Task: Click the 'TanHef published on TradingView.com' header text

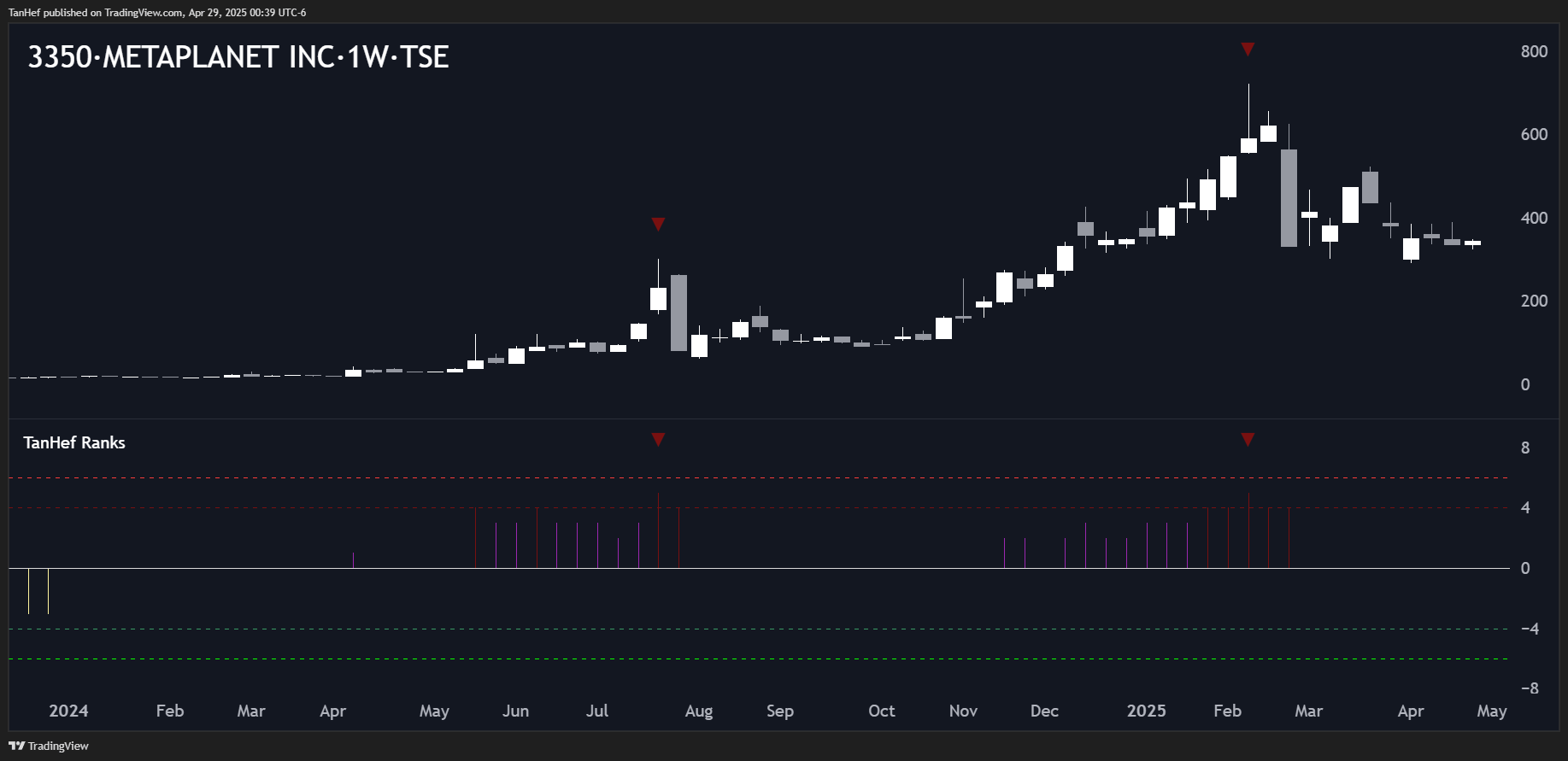Action: (157, 13)
